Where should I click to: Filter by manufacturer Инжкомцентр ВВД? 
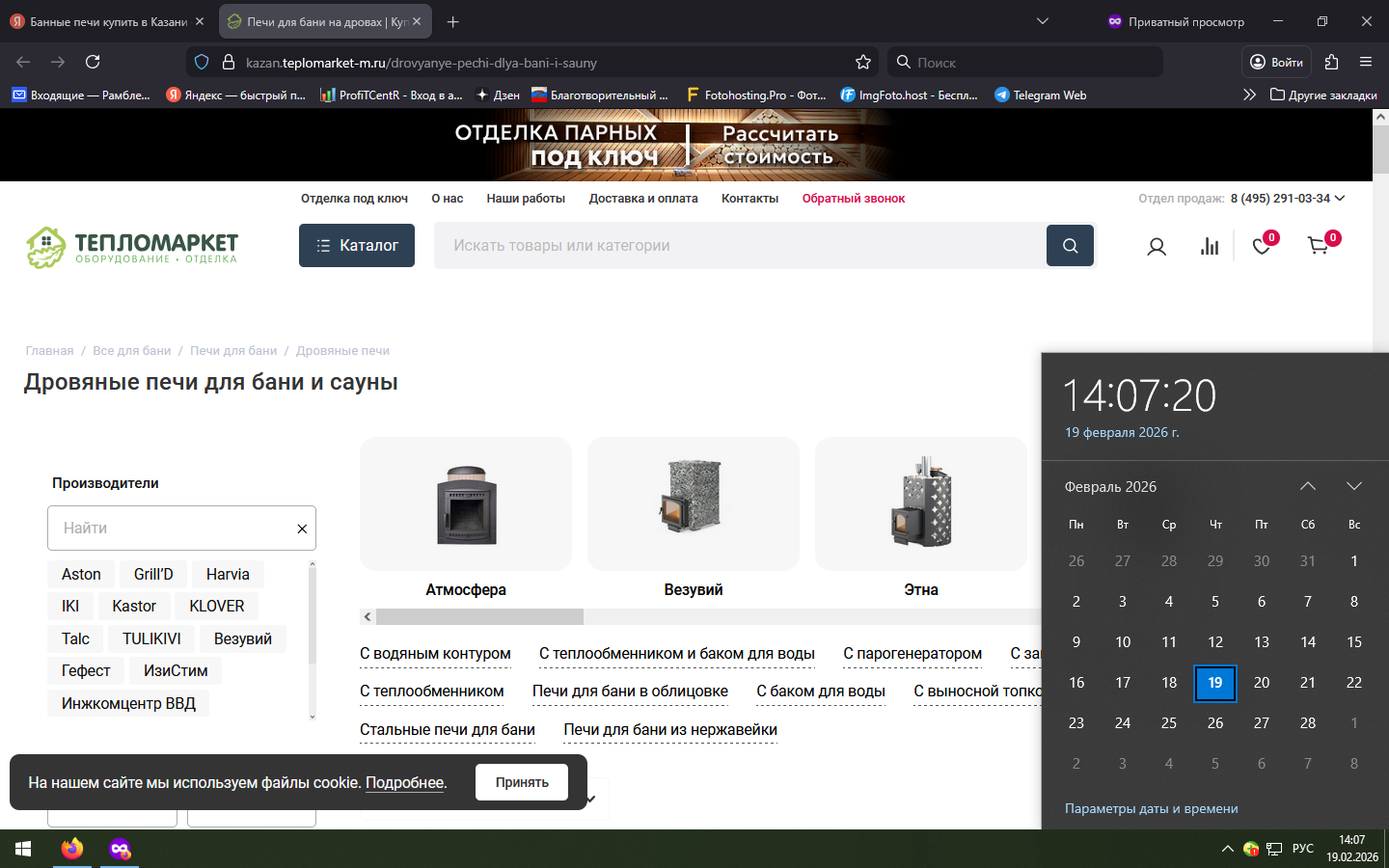tap(128, 704)
